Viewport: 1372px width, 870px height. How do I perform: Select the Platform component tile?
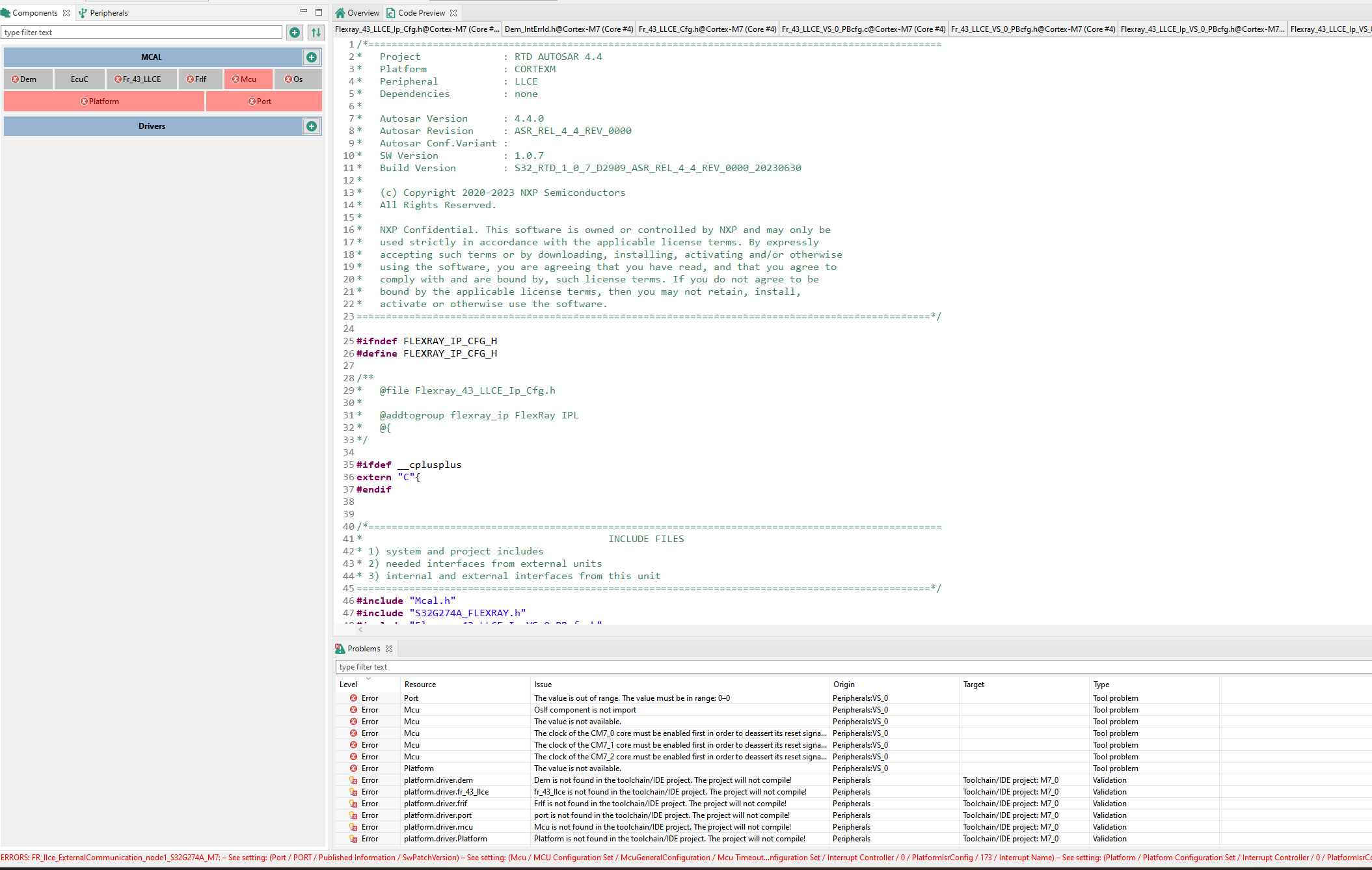click(103, 102)
